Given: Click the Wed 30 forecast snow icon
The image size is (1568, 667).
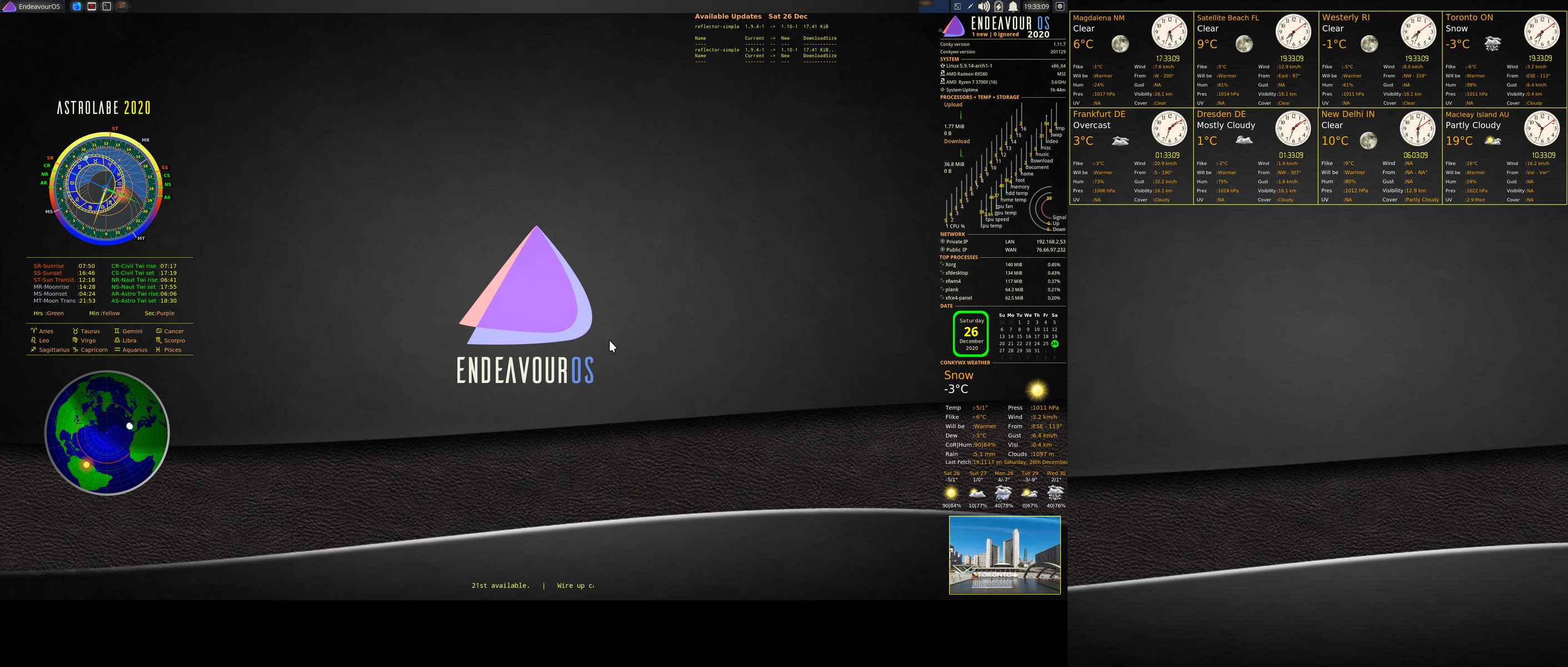Looking at the screenshot, I should pos(1055,492).
